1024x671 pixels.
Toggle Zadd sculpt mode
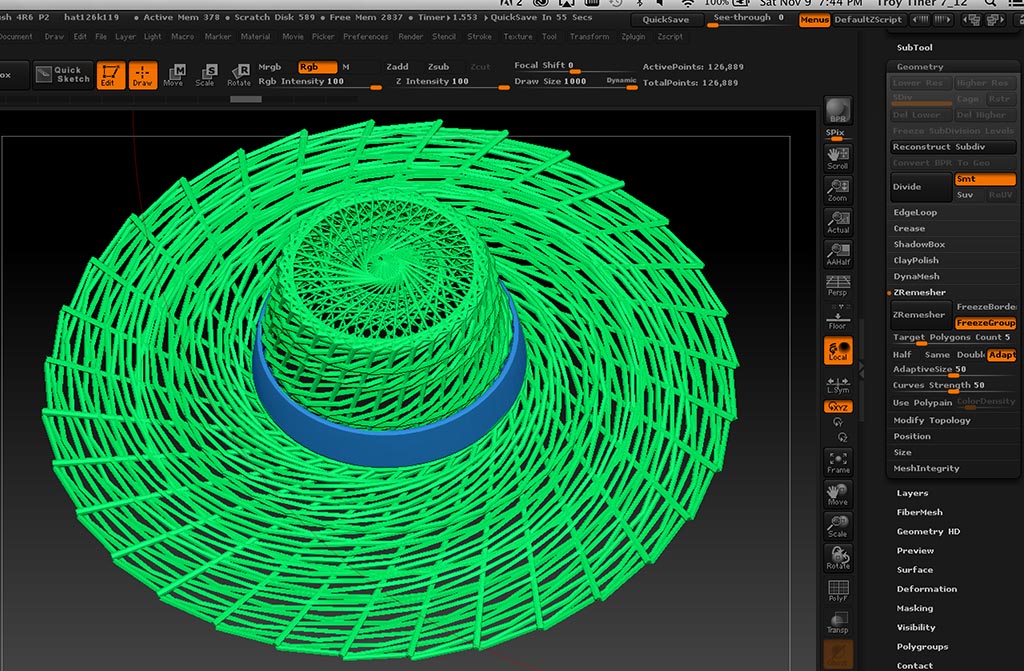click(x=397, y=67)
